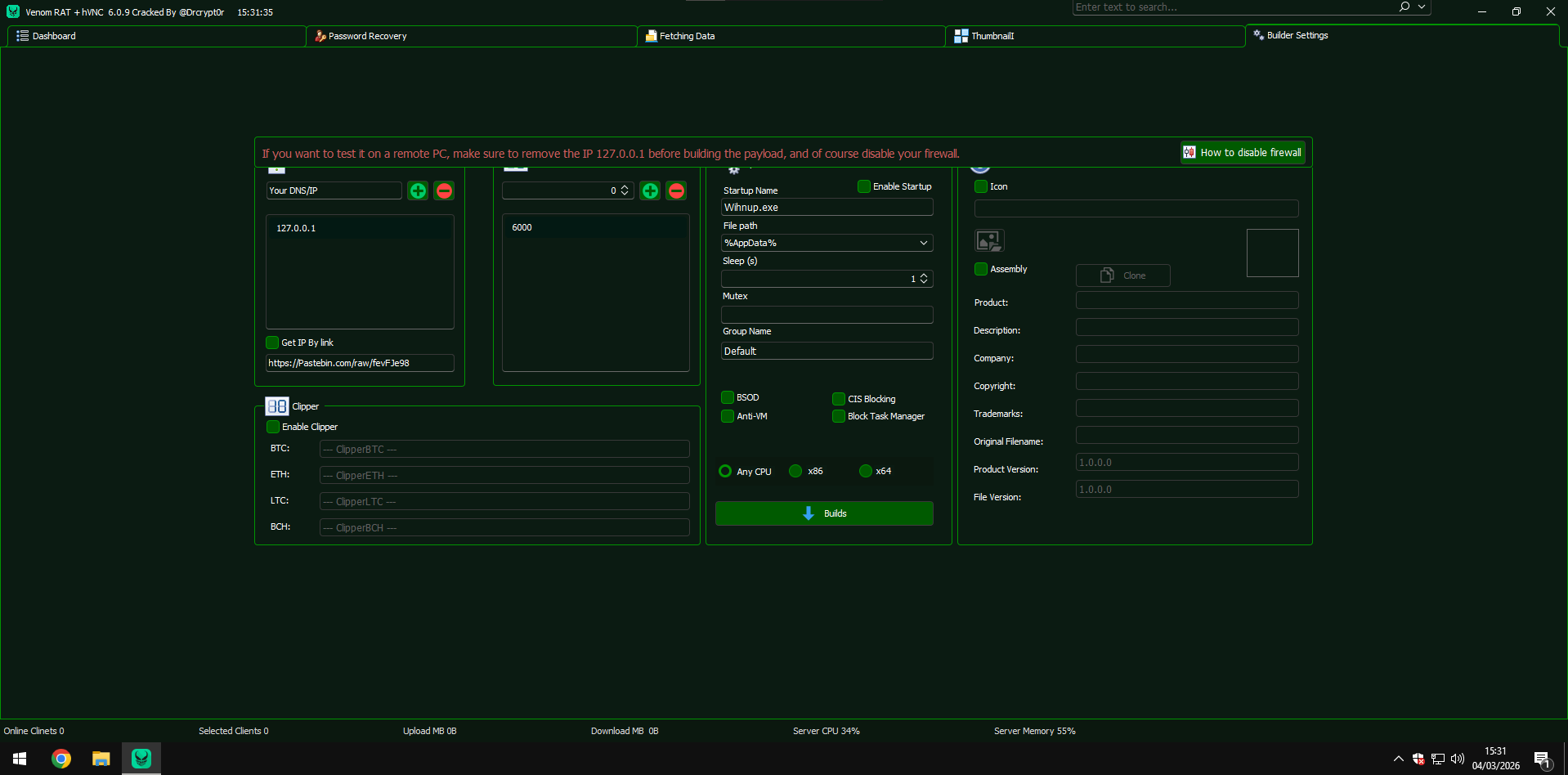Click the Builds button

(824, 513)
